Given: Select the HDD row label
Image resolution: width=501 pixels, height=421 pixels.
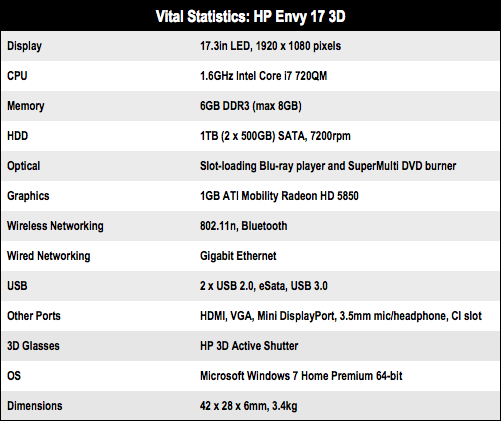Looking at the screenshot, I should [x=17, y=136].
